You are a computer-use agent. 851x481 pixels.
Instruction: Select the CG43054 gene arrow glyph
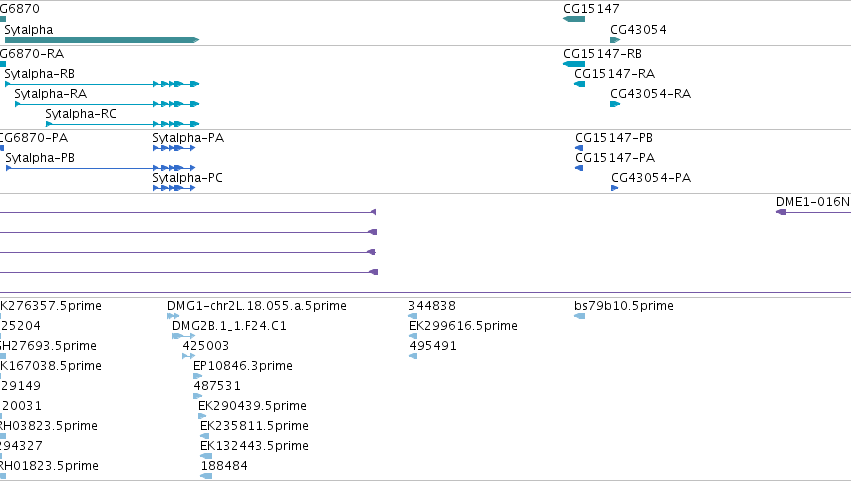click(615, 40)
